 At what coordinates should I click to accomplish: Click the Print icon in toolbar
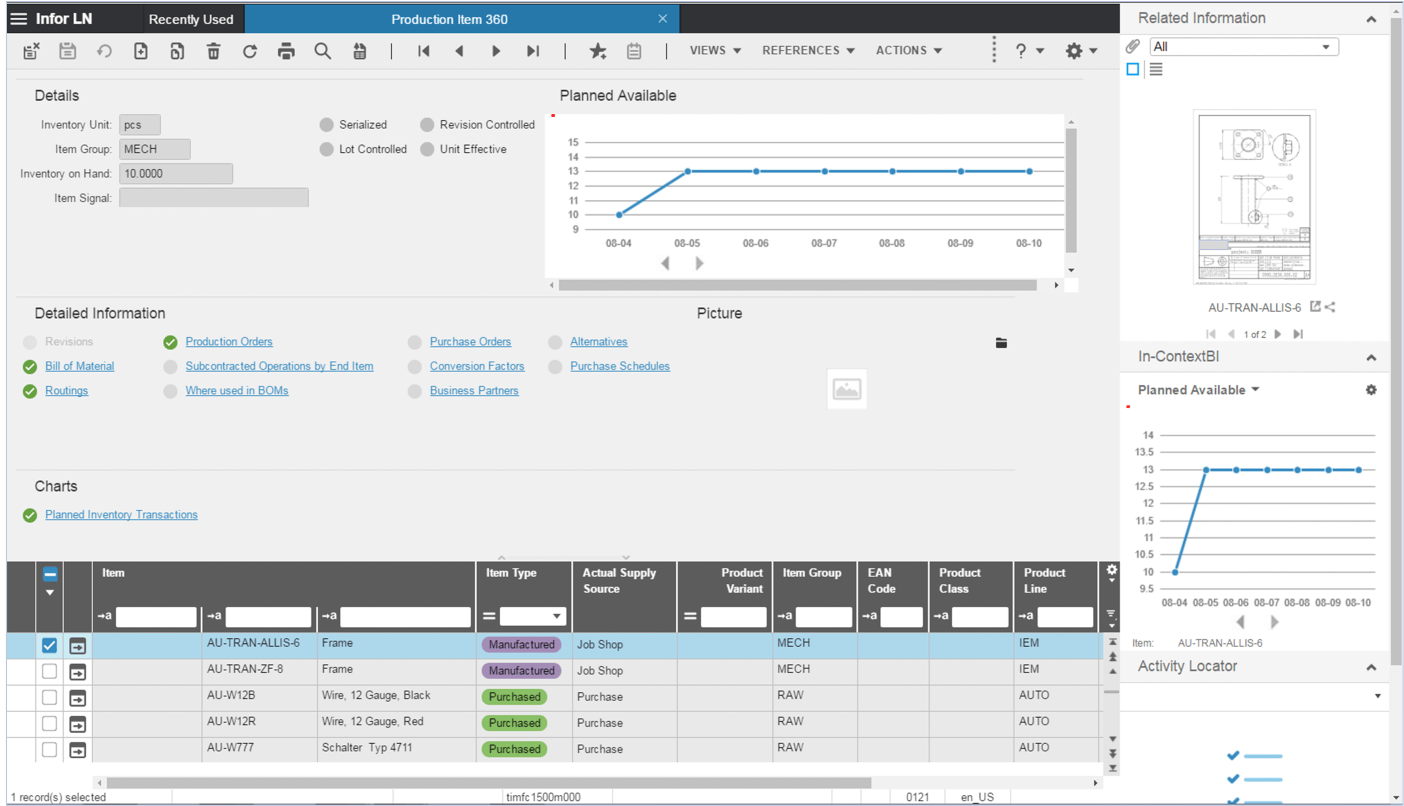tap(286, 51)
